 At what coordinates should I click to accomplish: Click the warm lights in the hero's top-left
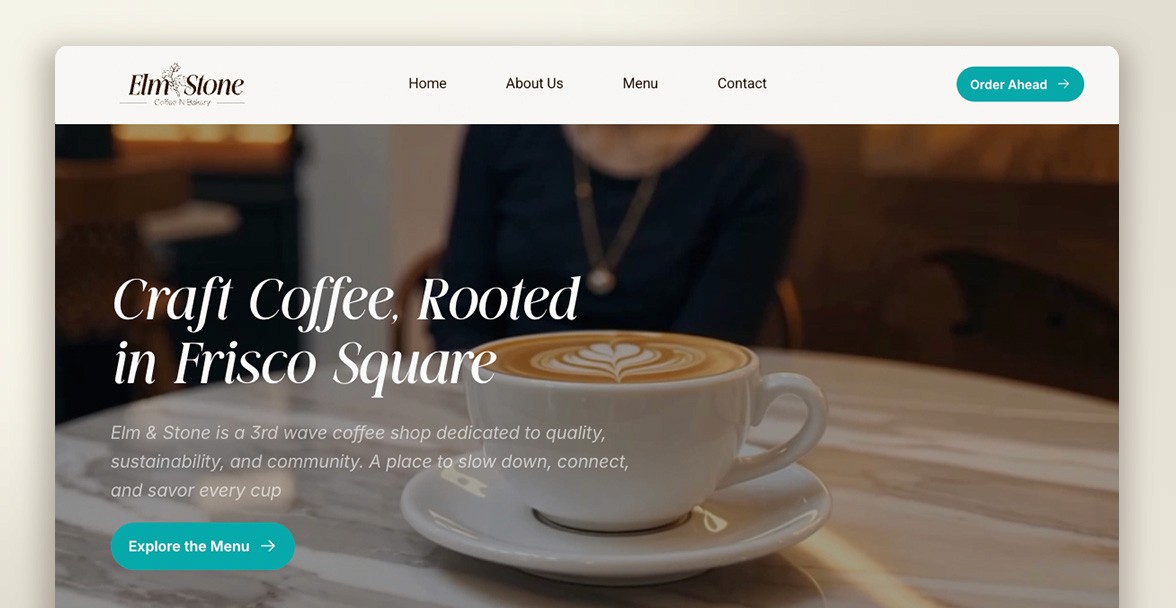202,134
